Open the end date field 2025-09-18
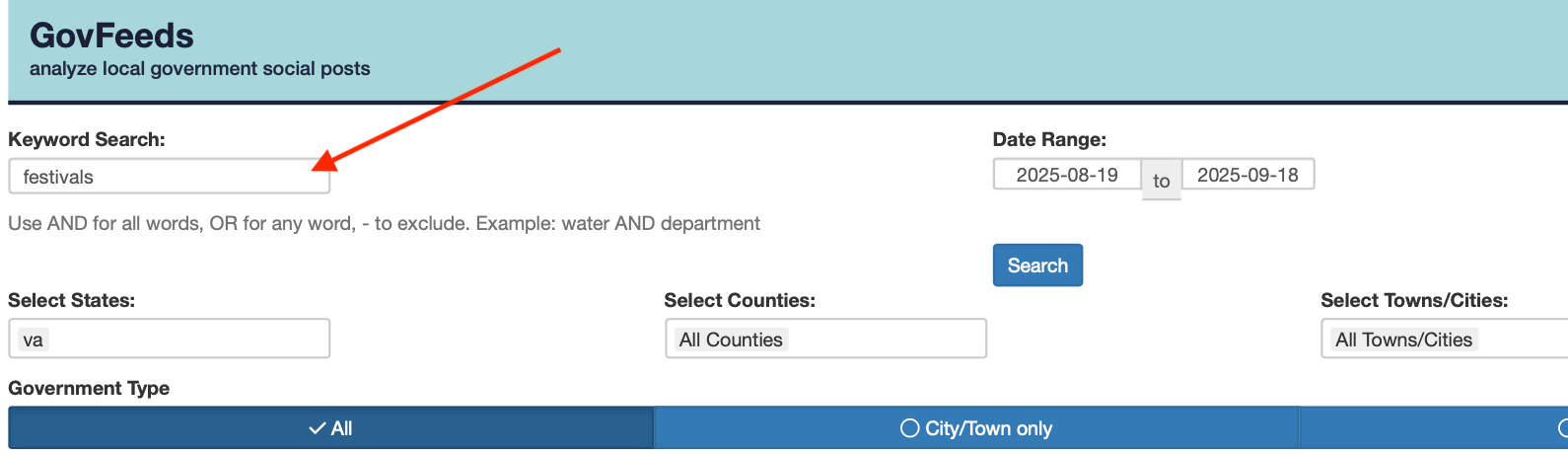 1247,175
